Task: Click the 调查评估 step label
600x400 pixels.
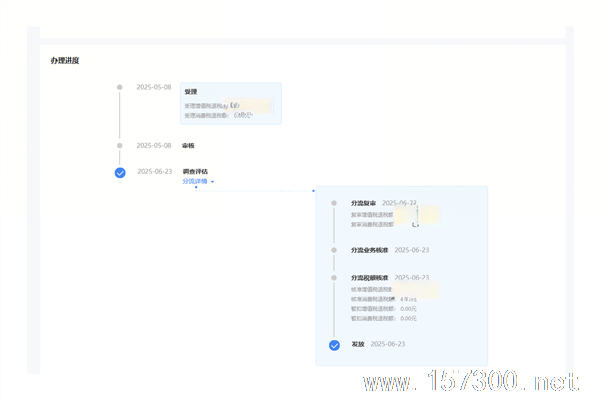Action: tap(195, 171)
